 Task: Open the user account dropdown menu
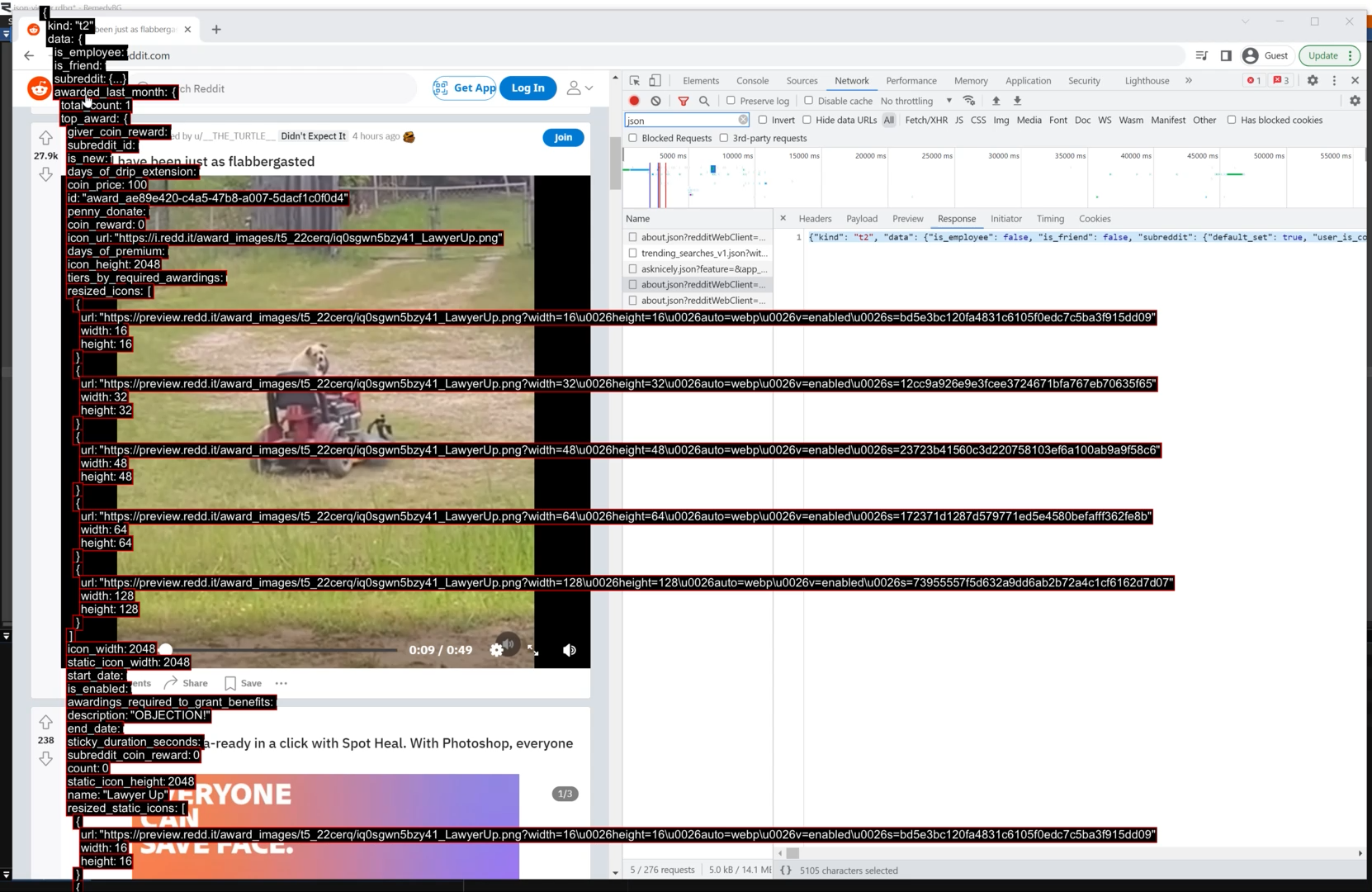[x=580, y=88]
